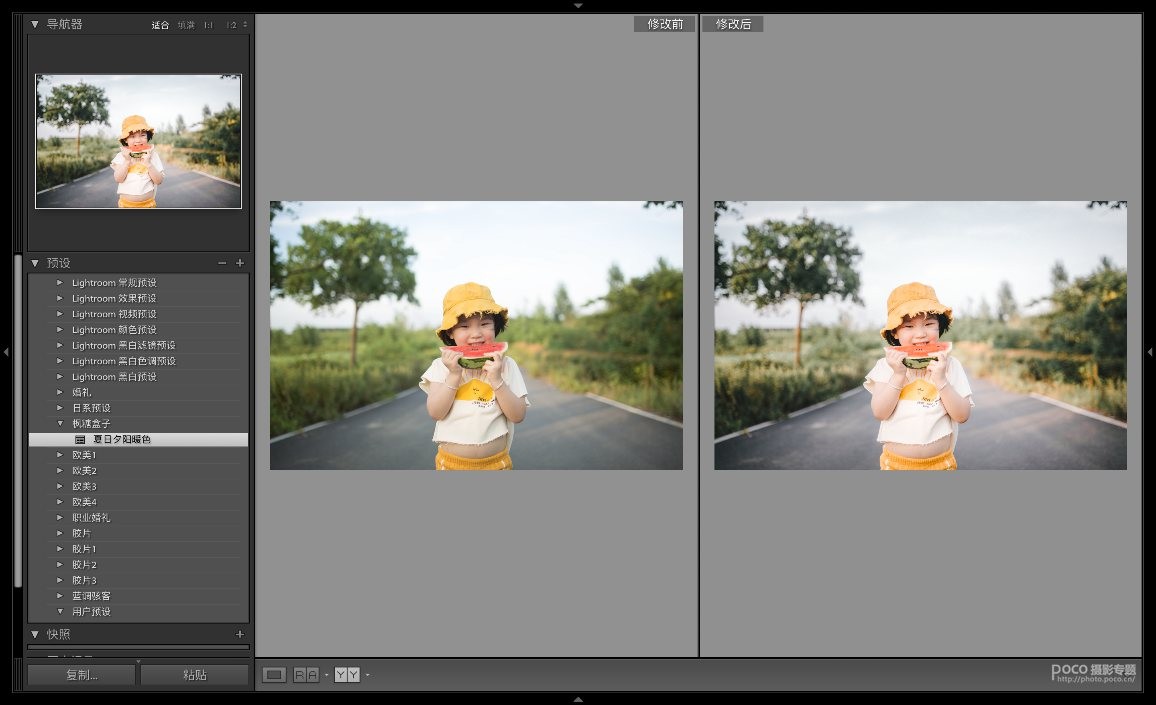Add a new preset with plus icon

[x=240, y=263]
